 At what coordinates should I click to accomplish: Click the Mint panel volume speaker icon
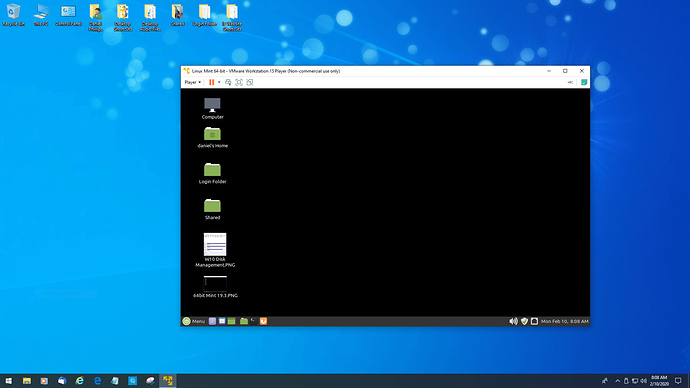(x=513, y=321)
